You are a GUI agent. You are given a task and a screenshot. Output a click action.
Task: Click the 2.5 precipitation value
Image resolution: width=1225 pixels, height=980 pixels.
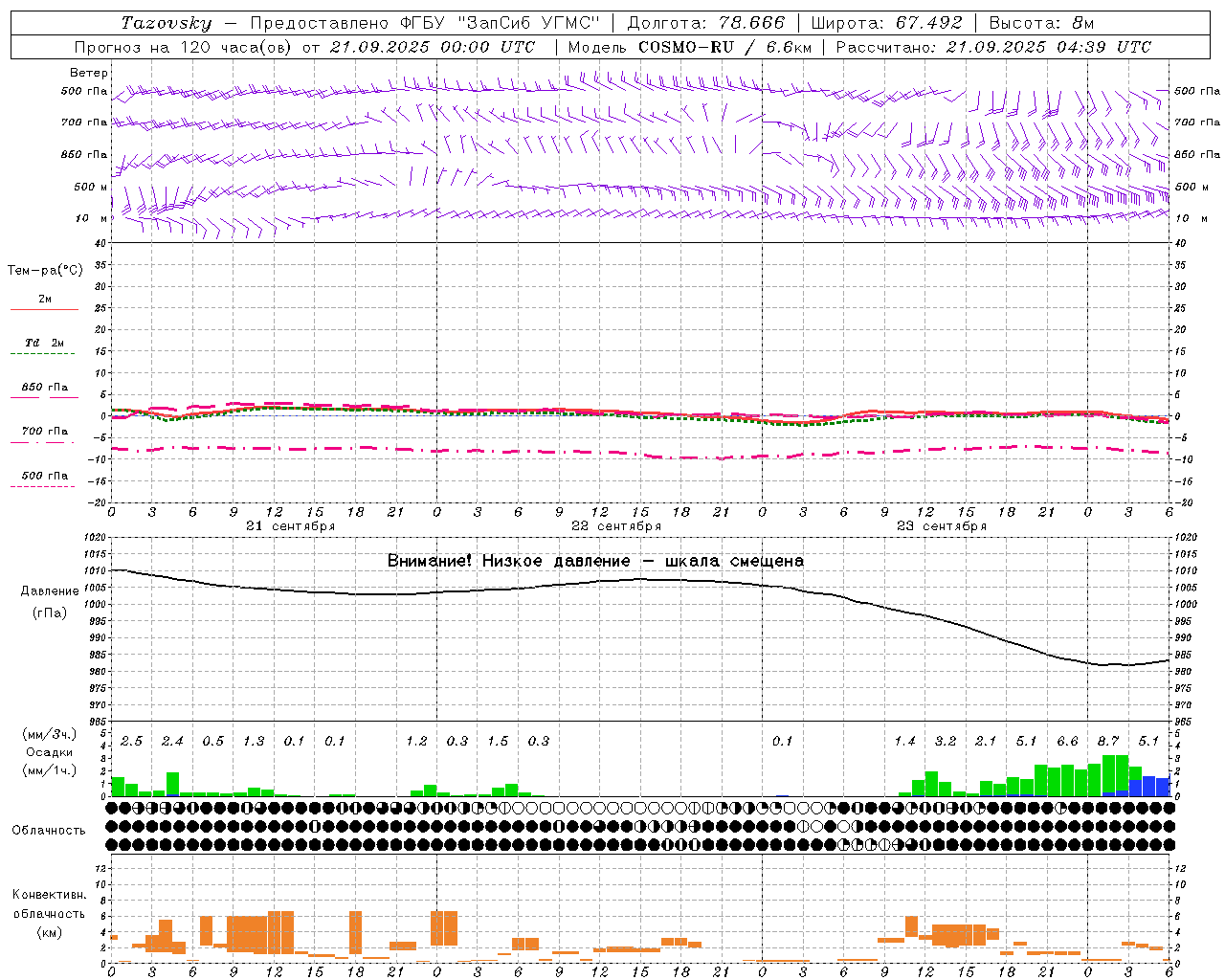(131, 741)
